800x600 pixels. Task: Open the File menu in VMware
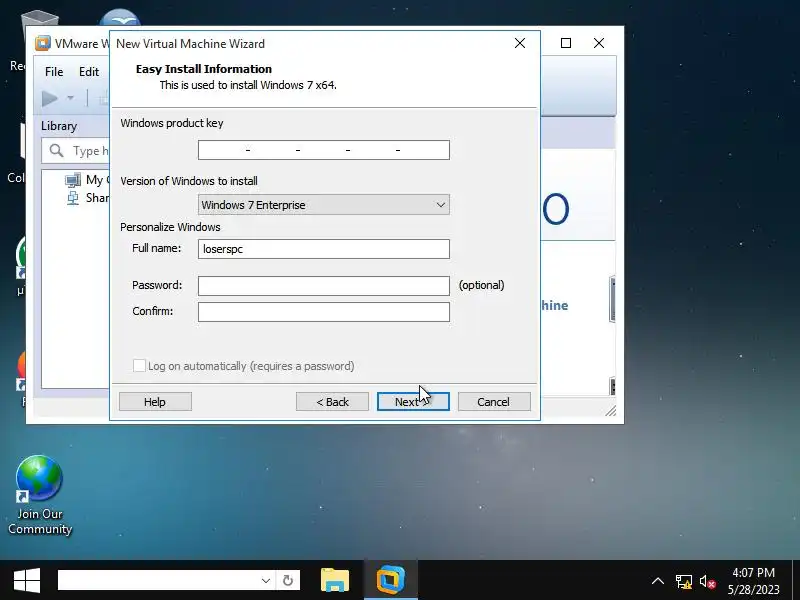click(x=54, y=72)
